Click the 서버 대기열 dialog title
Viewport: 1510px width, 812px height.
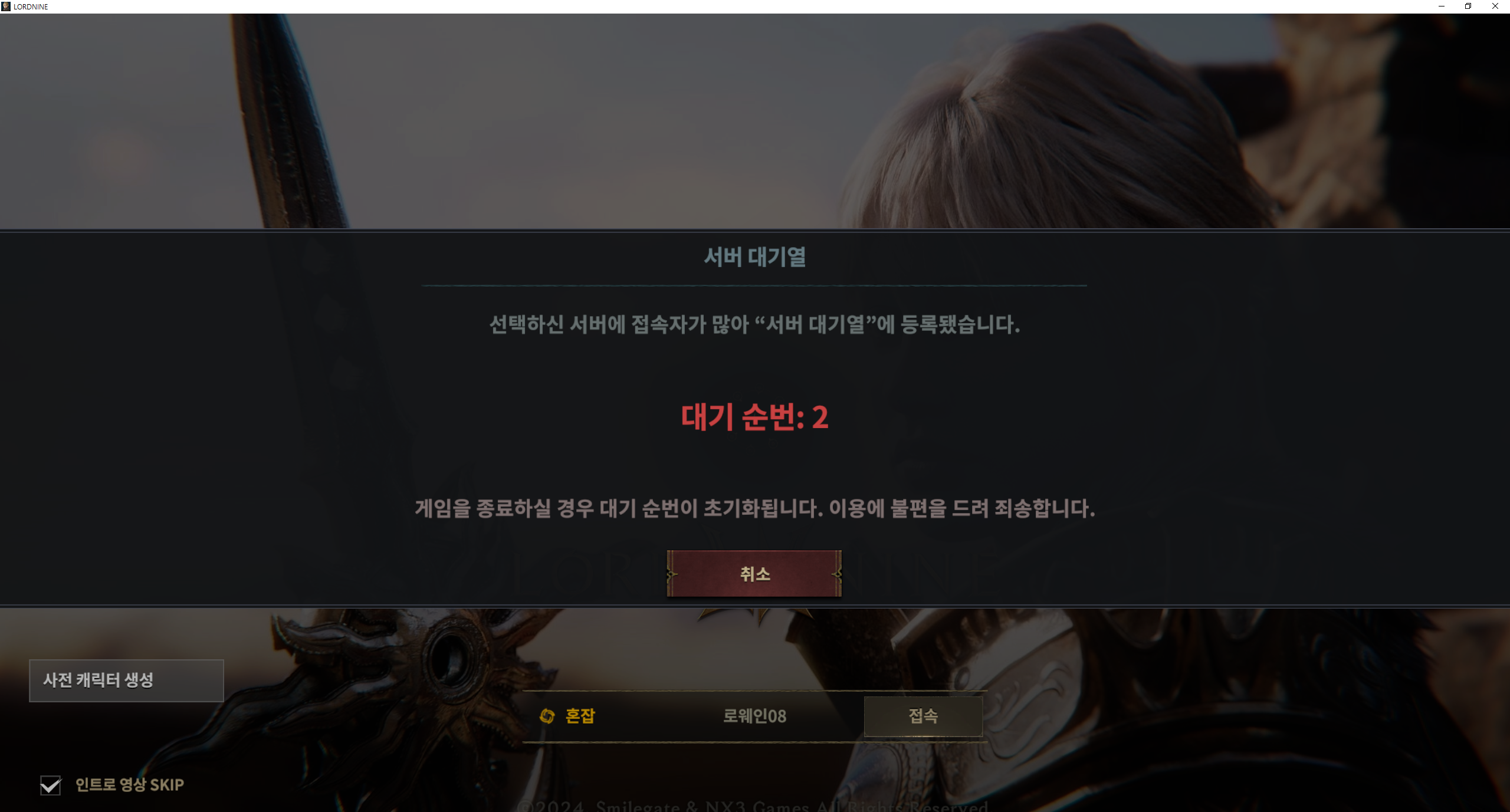tap(754, 257)
